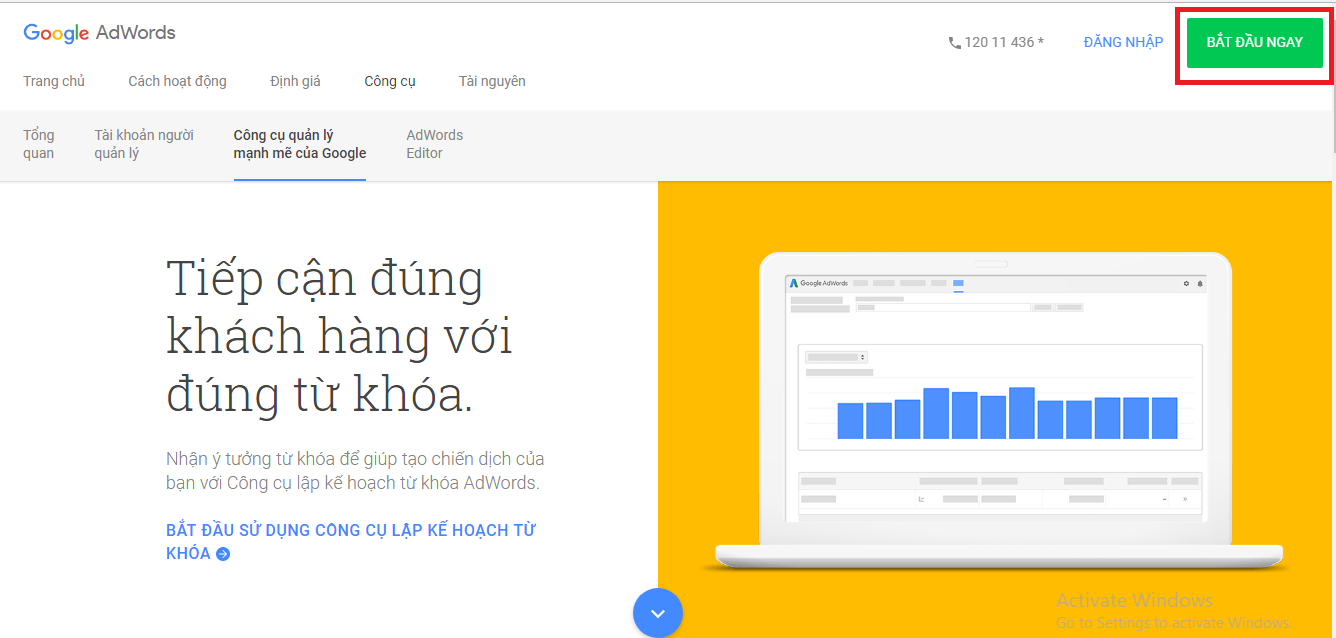This screenshot has height=638, width=1336.
Task: Select Công cụ menu item
Action: pyautogui.click(x=390, y=81)
